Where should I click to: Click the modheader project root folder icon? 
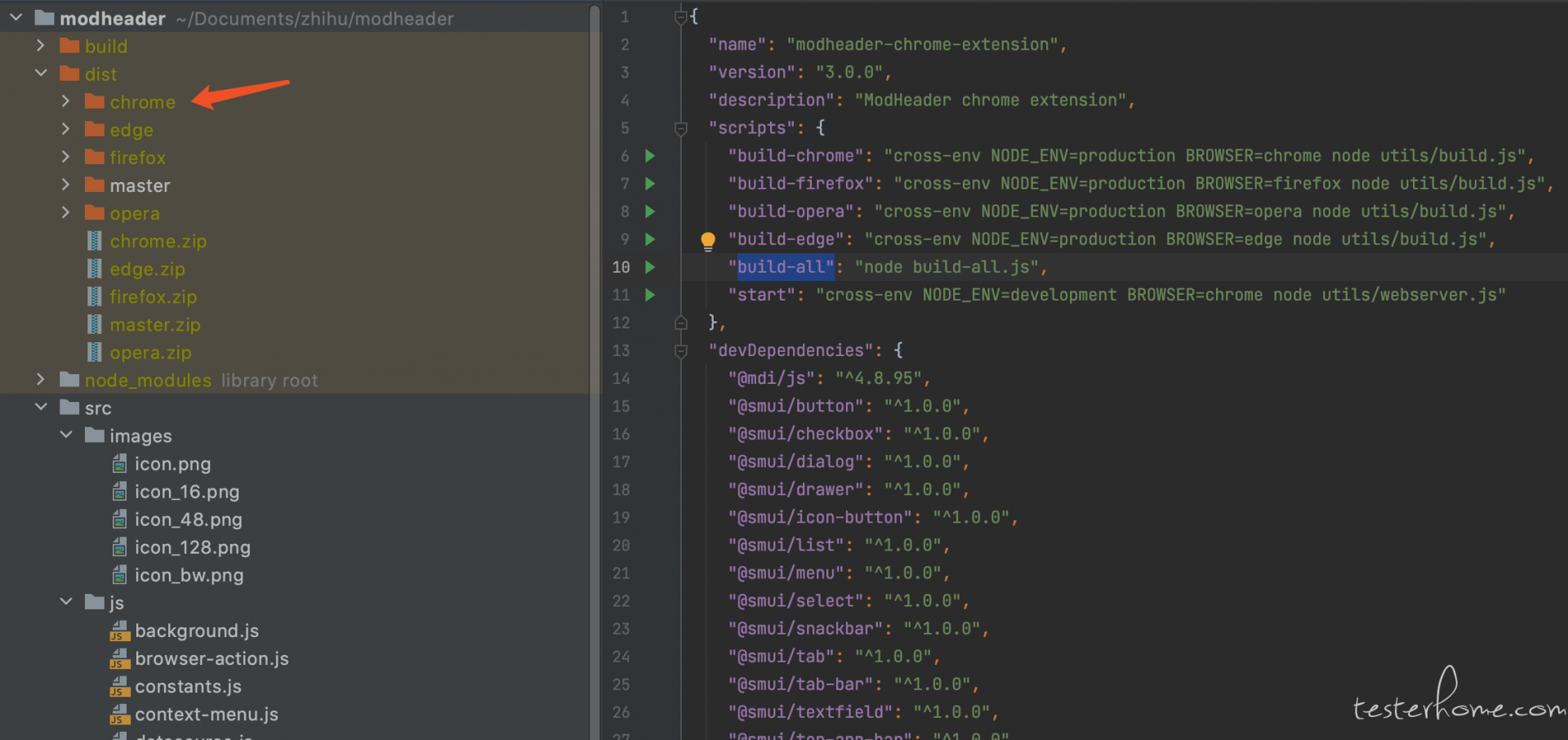click(x=45, y=18)
